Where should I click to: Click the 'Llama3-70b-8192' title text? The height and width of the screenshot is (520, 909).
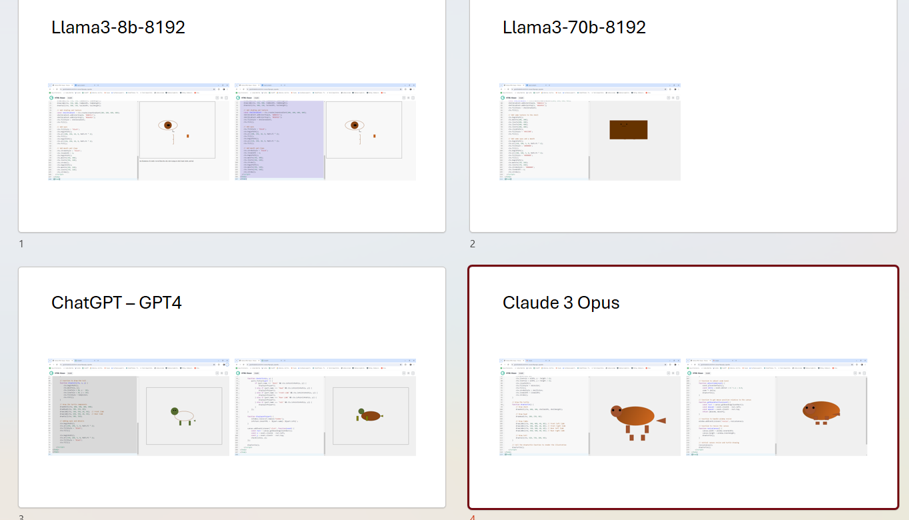[x=574, y=27]
